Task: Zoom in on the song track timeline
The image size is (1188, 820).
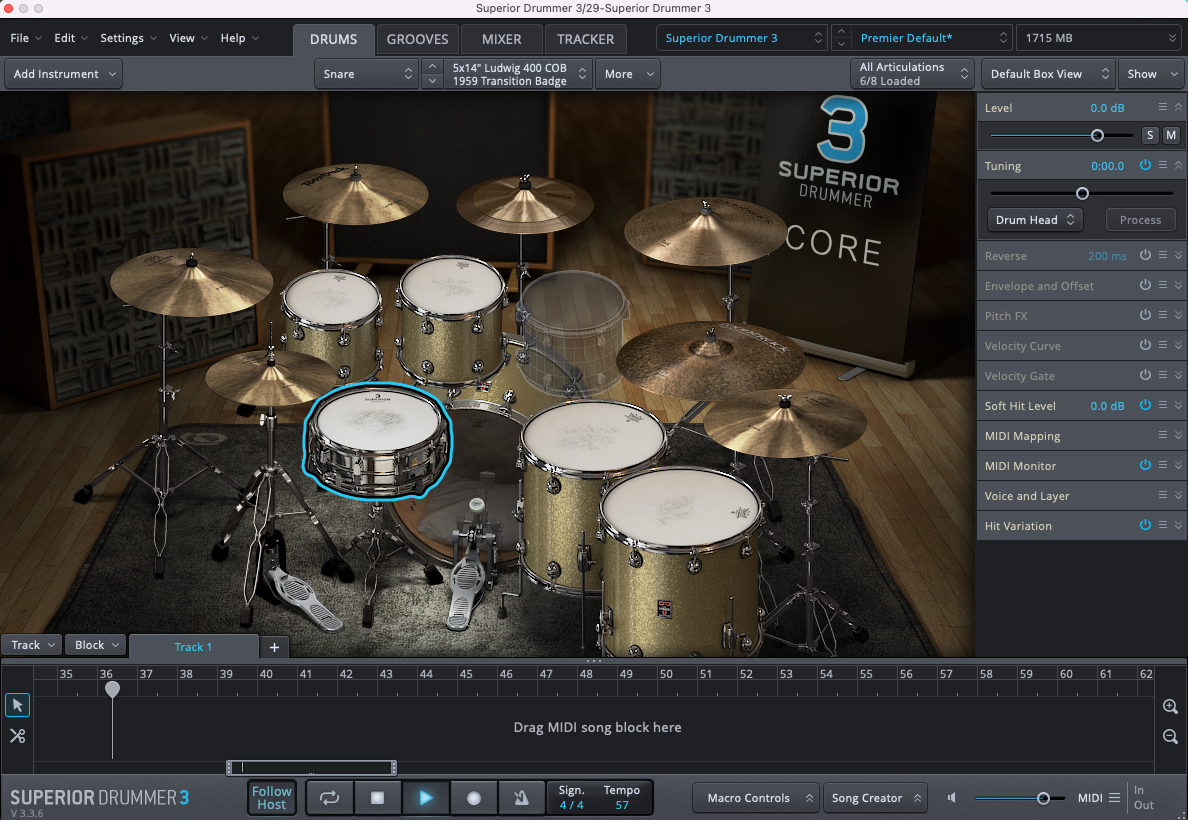Action: tap(1170, 706)
